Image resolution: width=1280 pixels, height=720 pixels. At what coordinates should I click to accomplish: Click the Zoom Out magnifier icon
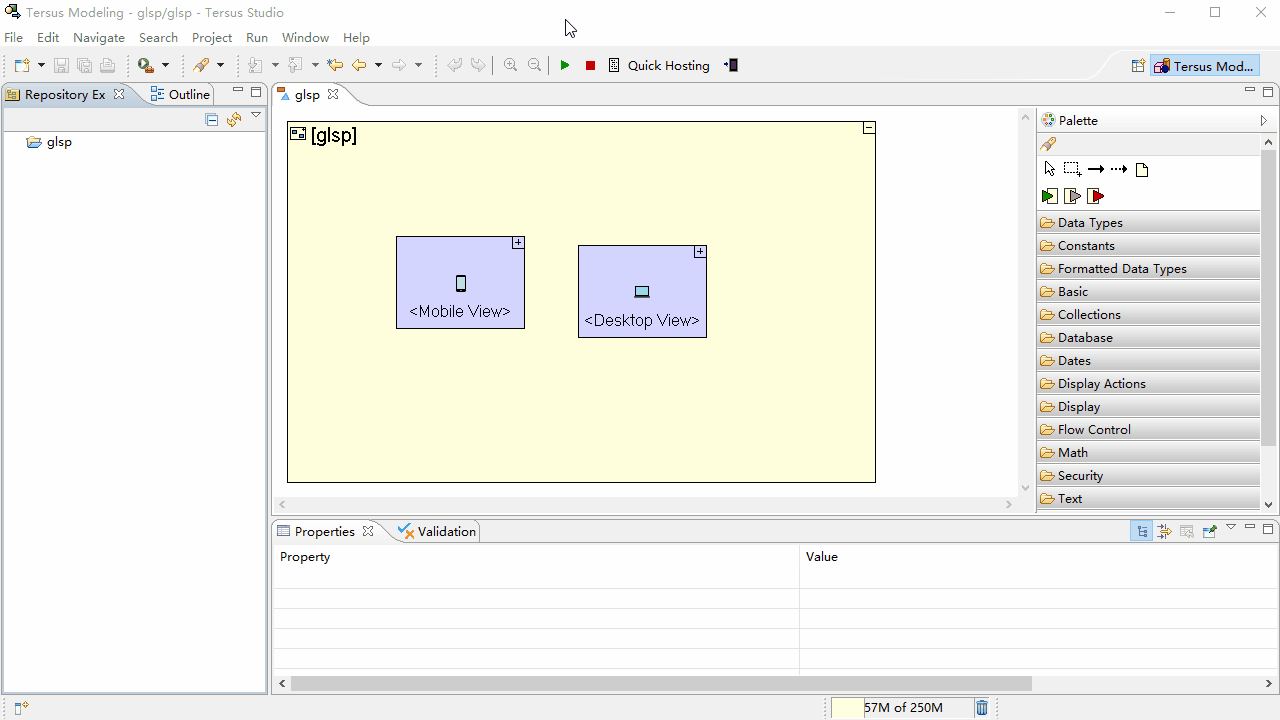534,65
